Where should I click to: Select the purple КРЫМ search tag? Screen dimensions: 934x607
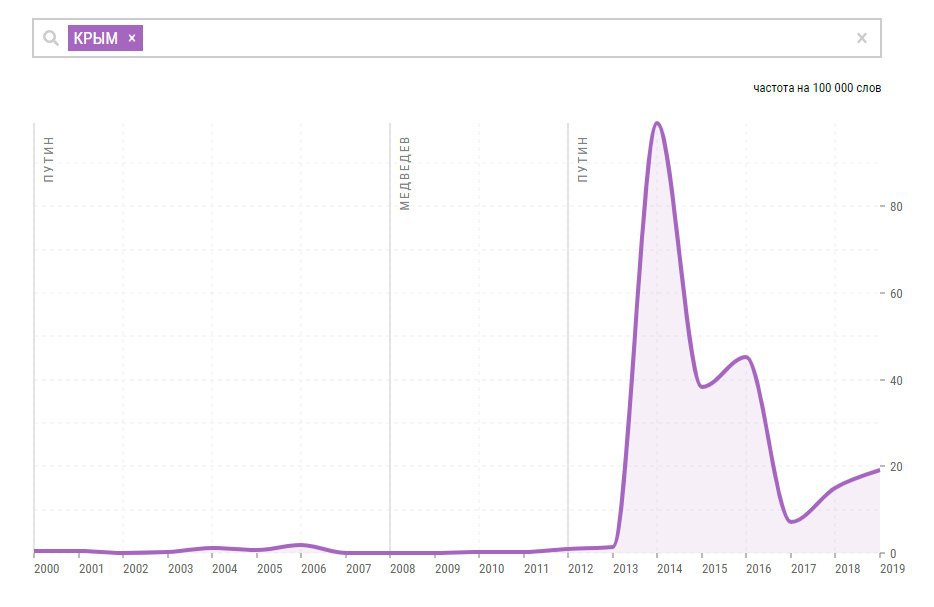pos(105,38)
